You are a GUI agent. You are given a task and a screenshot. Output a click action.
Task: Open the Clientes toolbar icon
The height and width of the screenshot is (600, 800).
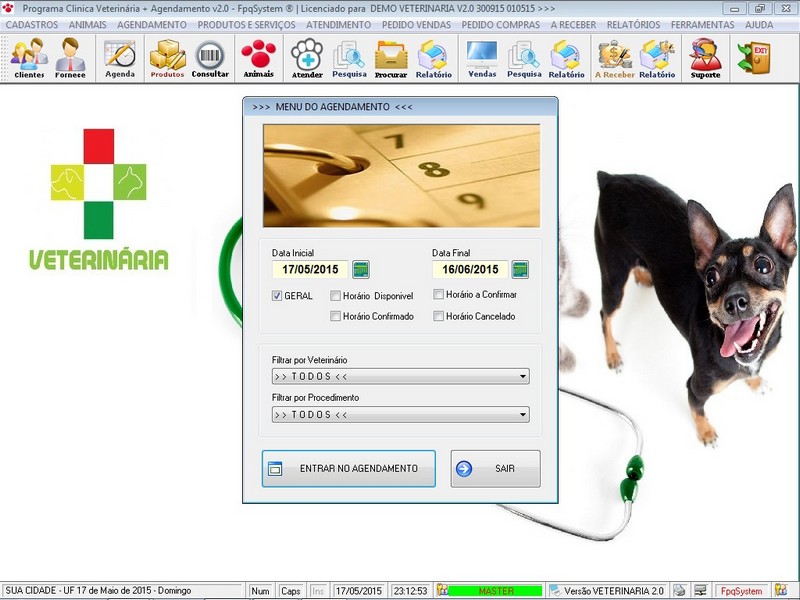pos(29,58)
